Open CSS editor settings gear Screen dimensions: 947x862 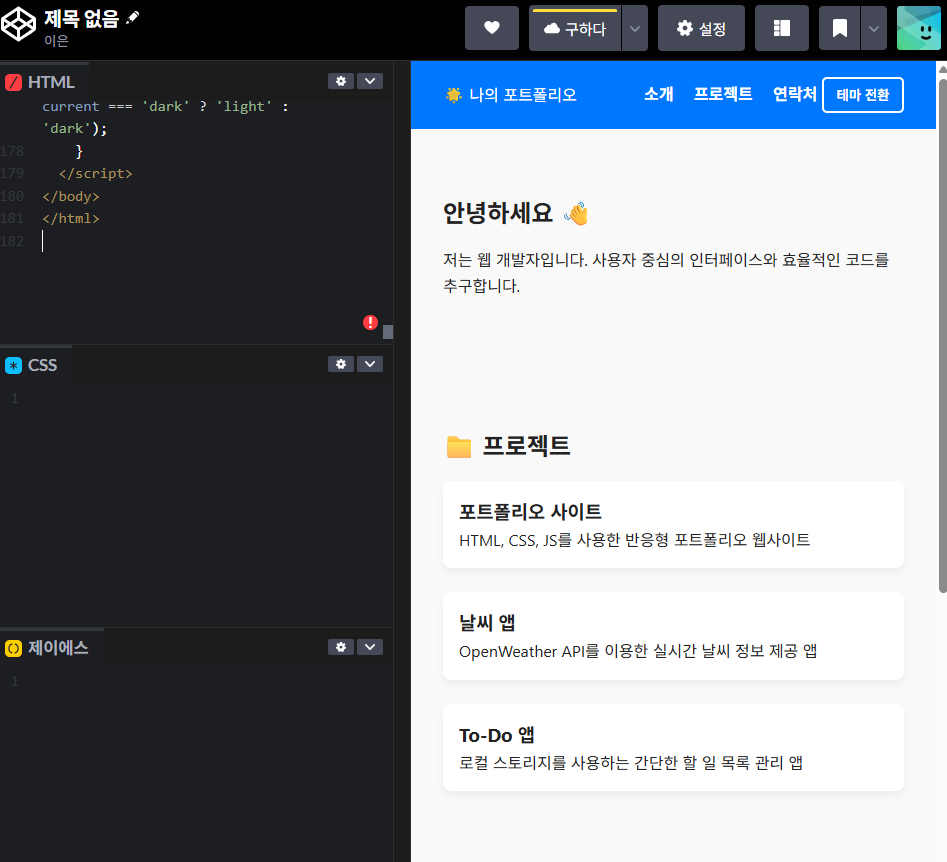coord(341,364)
